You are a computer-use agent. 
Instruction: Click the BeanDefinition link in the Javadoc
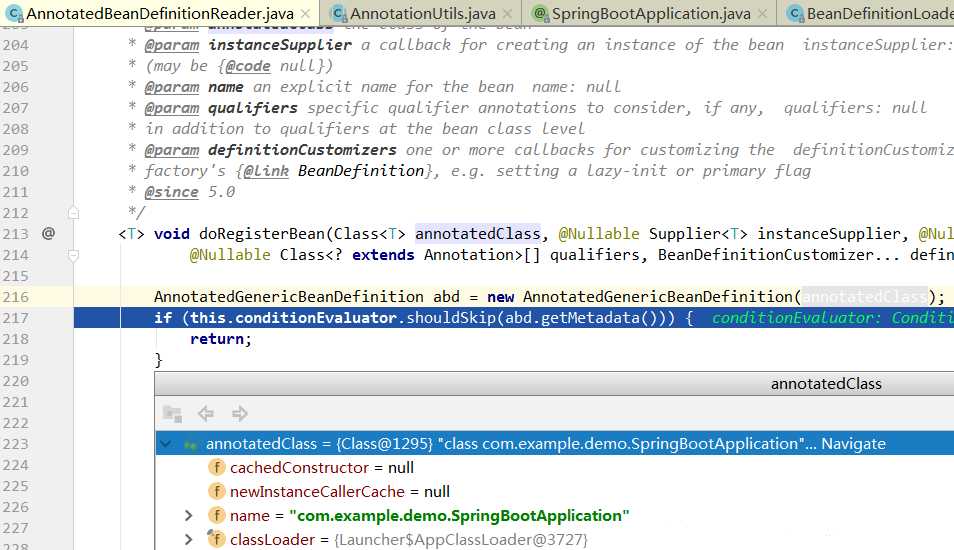tap(361, 171)
